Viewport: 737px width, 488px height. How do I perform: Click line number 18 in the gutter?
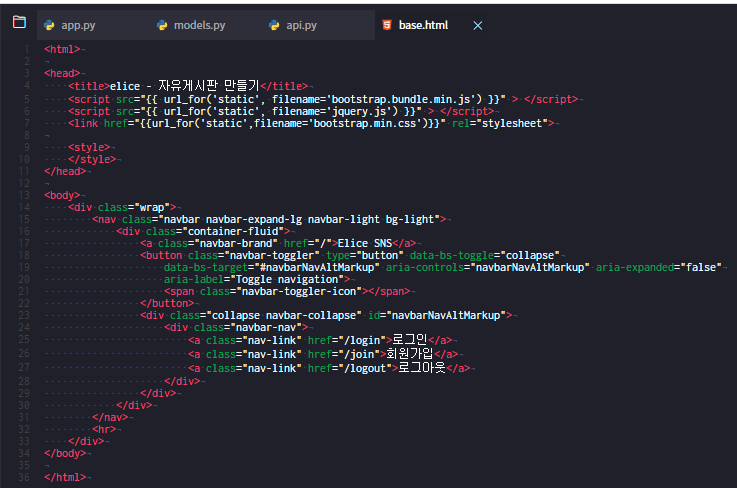(x=24, y=255)
